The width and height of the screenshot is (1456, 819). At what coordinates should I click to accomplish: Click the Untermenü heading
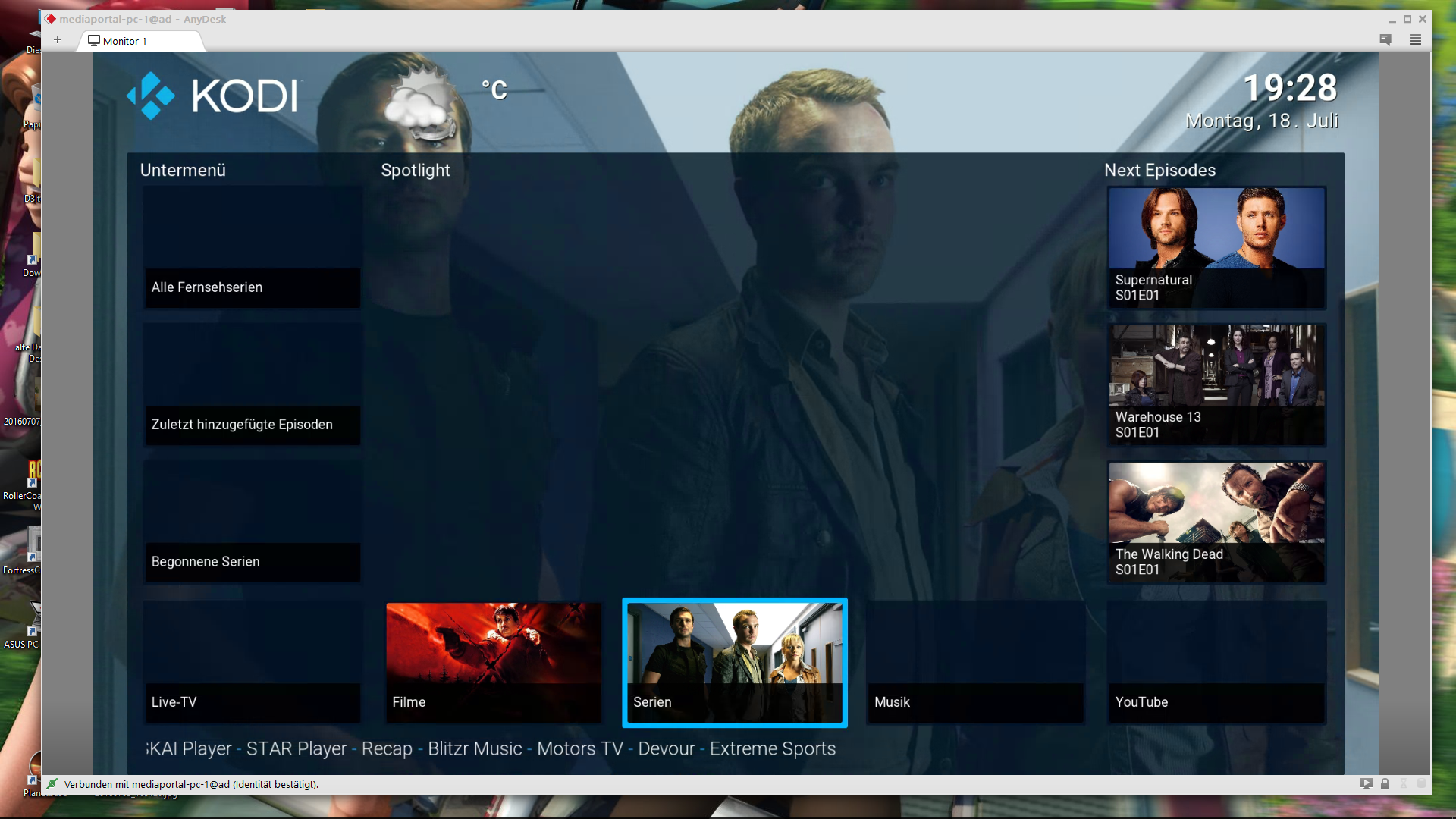click(x=183, y=170)
